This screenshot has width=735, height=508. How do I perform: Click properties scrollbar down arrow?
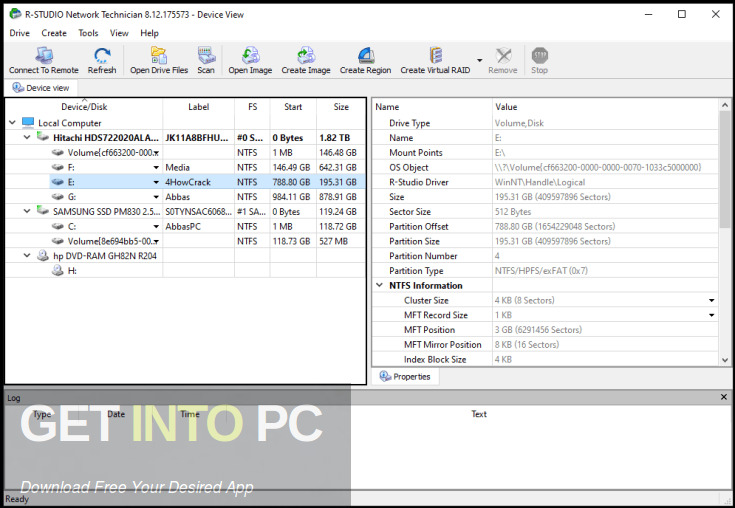coord(725,360)
